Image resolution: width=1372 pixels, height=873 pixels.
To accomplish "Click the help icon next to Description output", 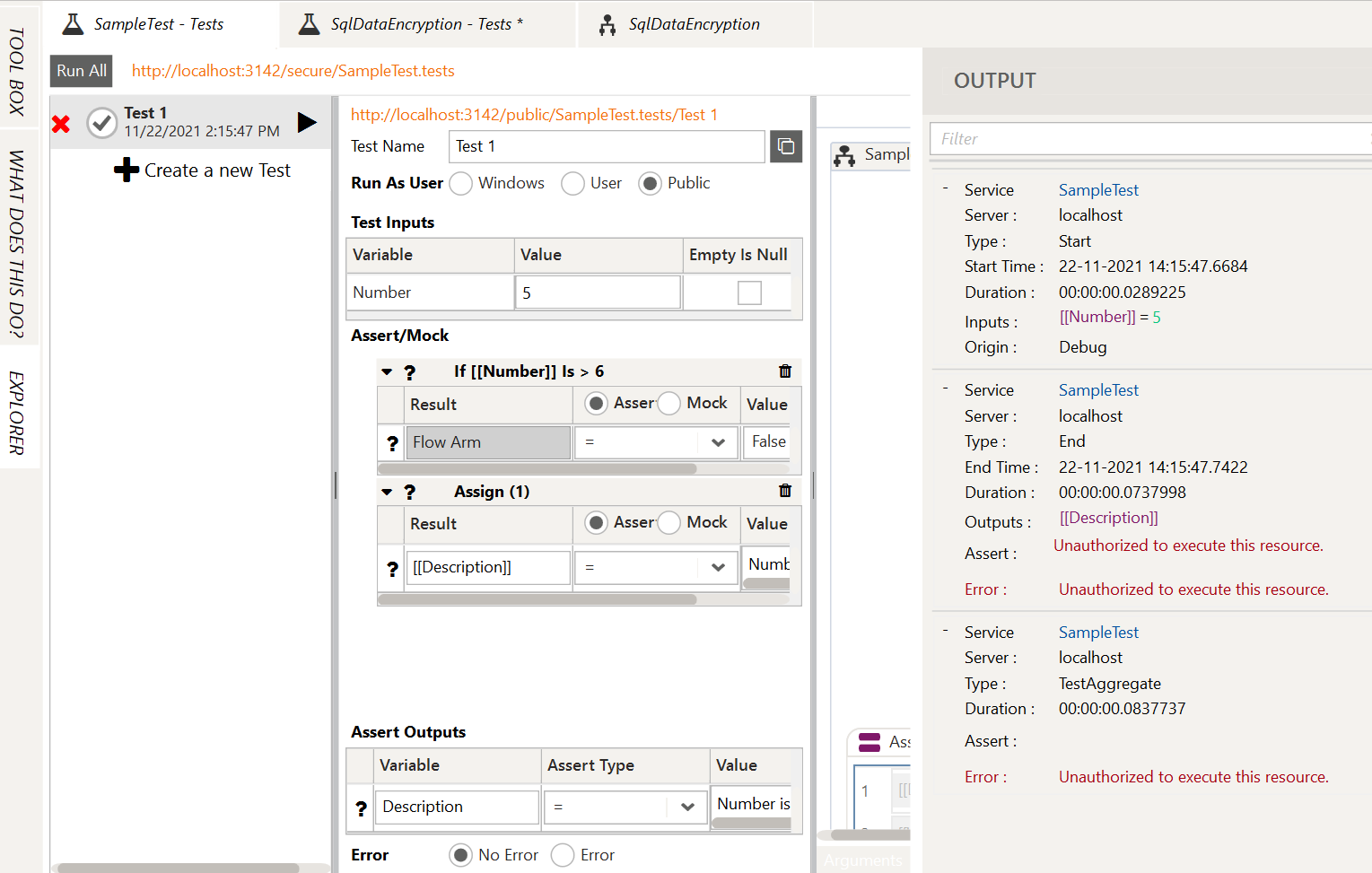I will click(361, 808).
